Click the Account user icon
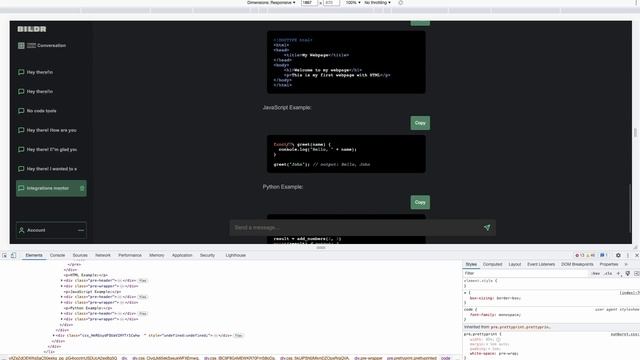The image size is (640, 360). pos(22,230)
